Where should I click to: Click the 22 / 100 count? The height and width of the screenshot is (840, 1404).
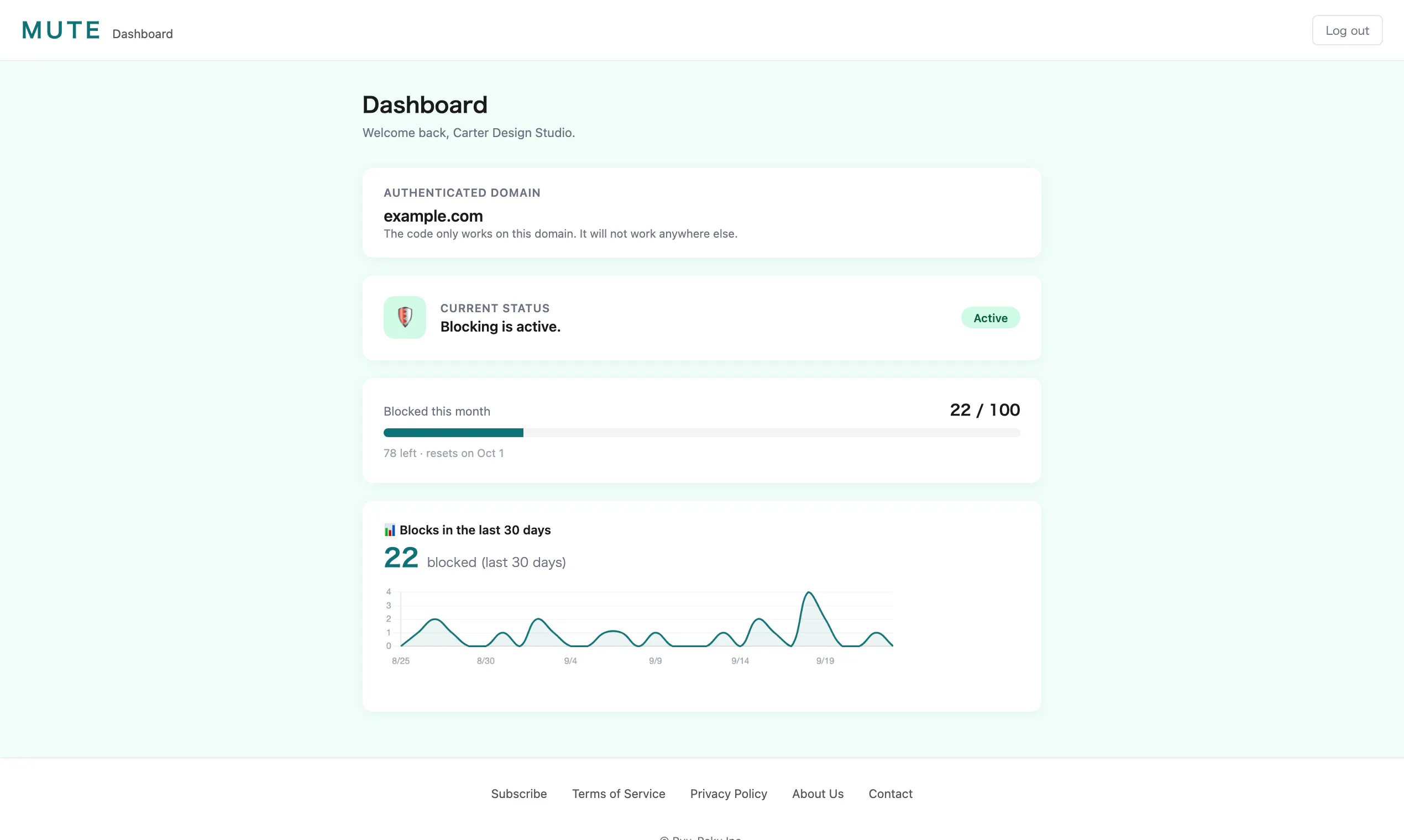coord(984,410)
